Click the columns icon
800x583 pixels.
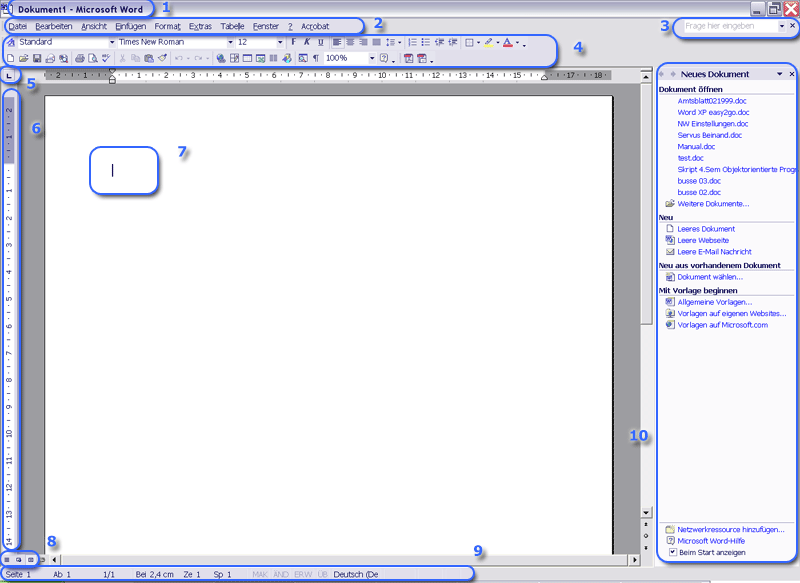[x=273, y=58]
